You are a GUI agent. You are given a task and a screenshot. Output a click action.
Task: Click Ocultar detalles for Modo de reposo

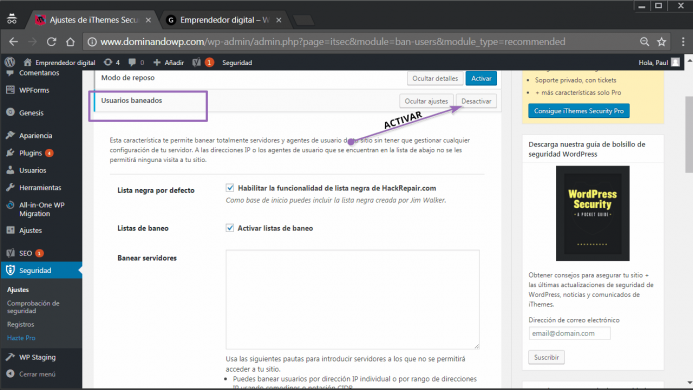click(435, 78)
